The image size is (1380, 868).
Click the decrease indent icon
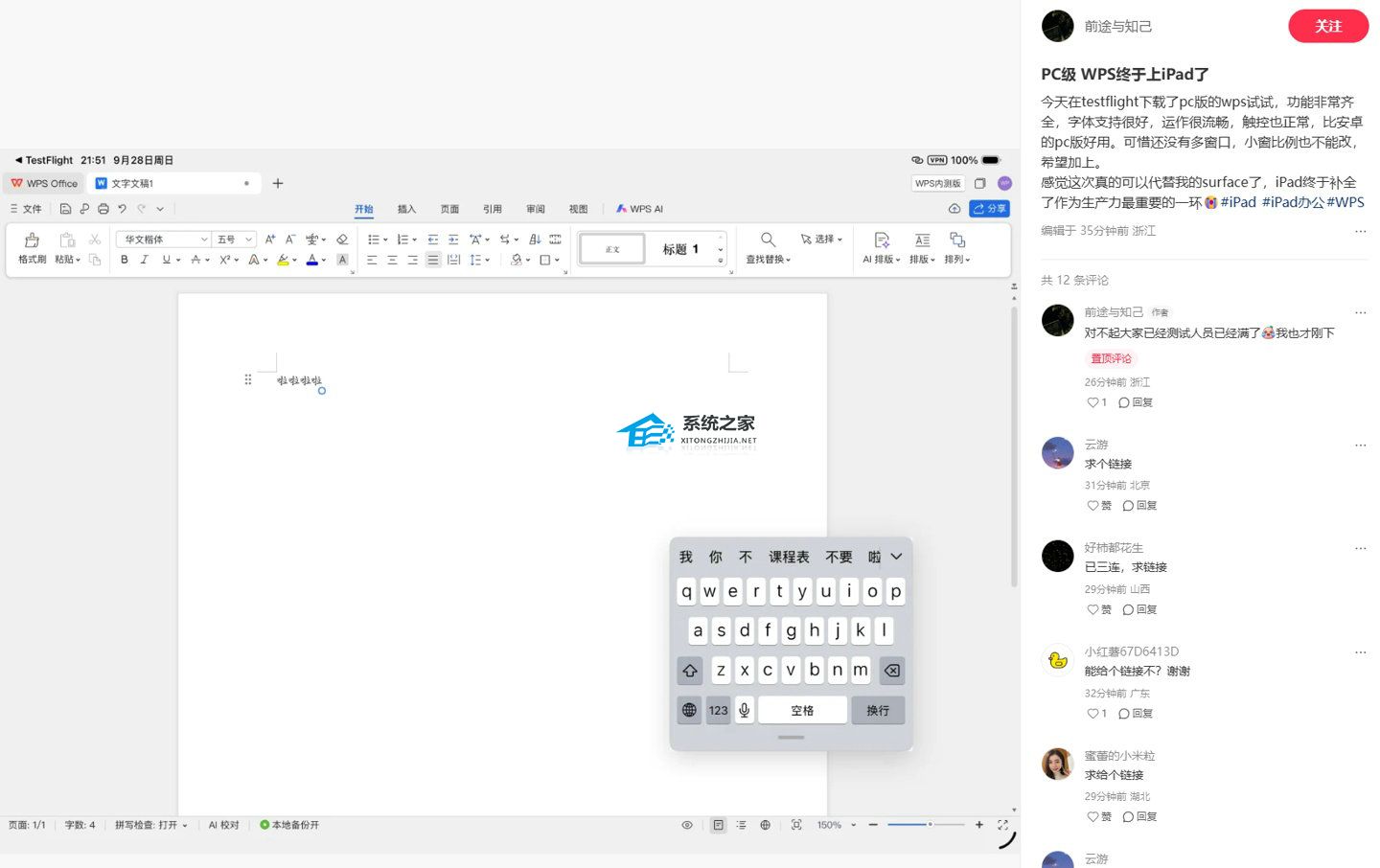pyautogui.click(x=433, y=240)
